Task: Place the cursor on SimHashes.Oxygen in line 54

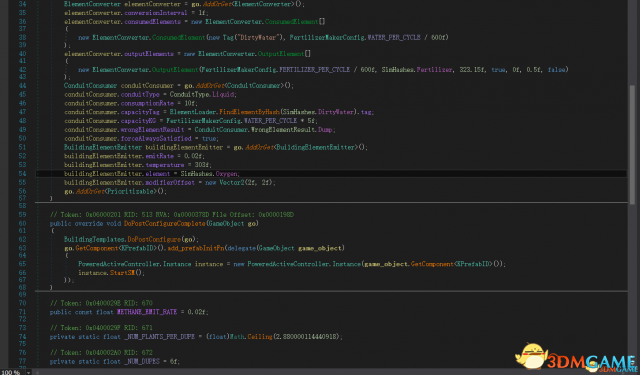Action: point(209,174)
